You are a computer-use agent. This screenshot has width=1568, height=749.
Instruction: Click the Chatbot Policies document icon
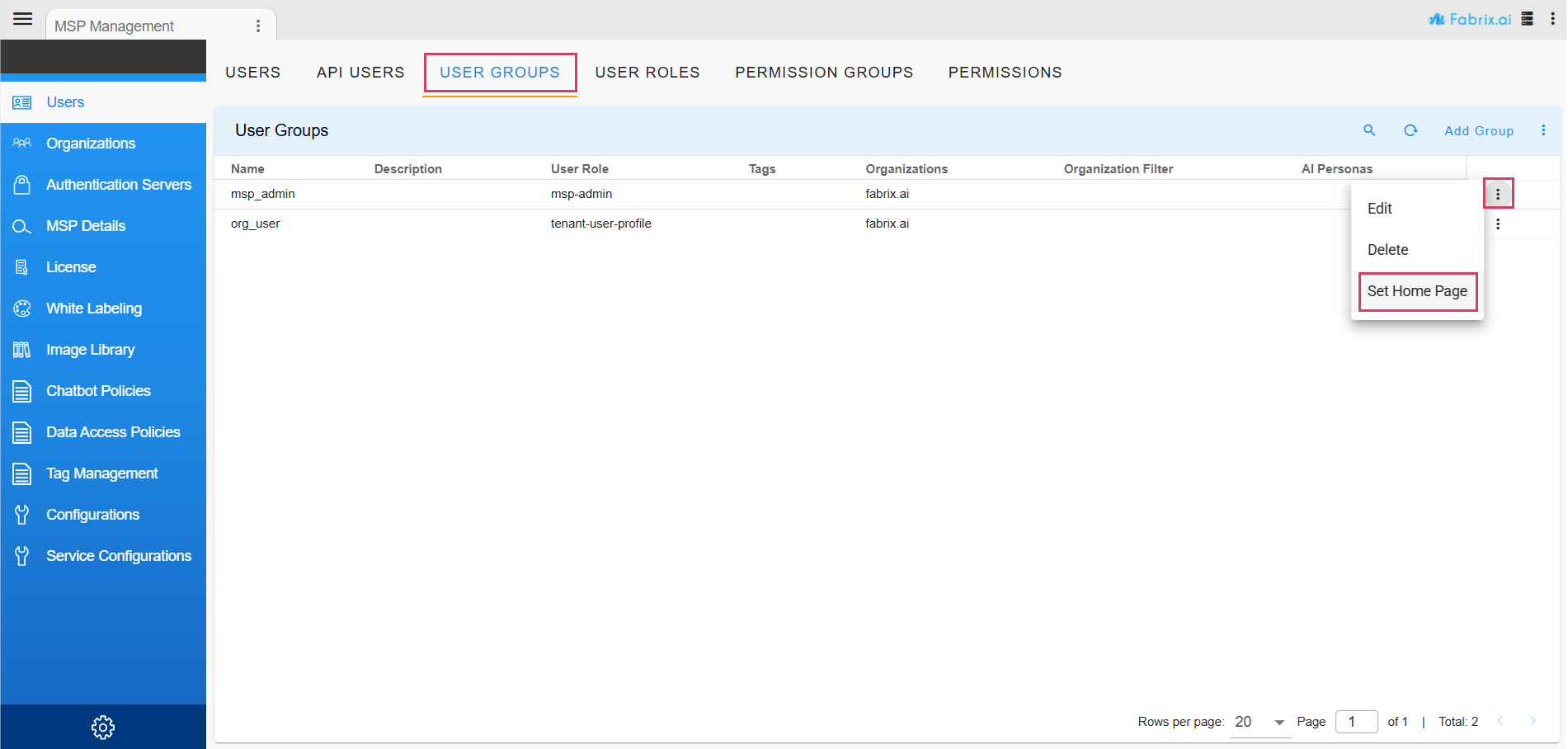point(22,390)
